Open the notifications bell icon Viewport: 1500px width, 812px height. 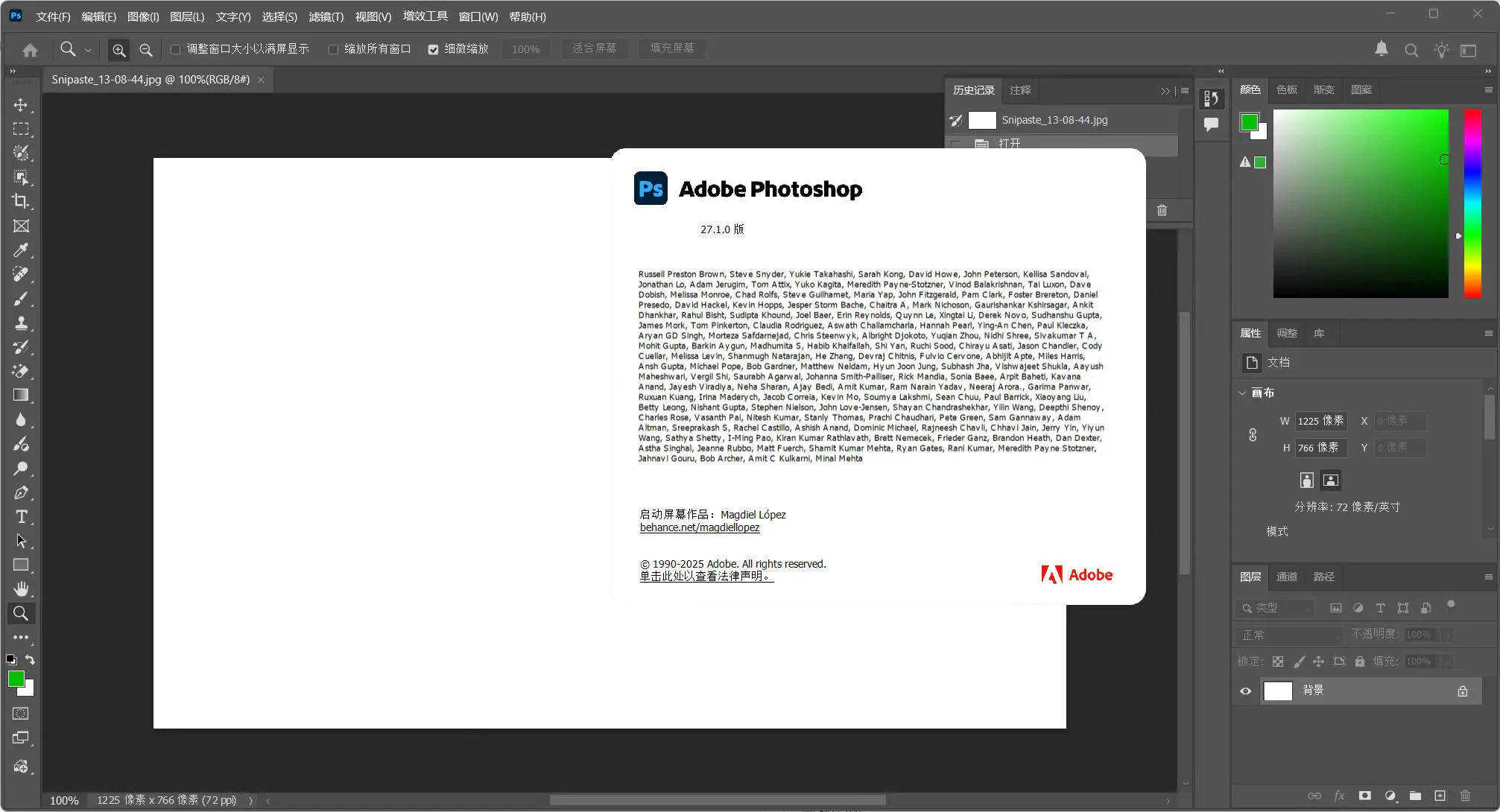pos(1381,49)
